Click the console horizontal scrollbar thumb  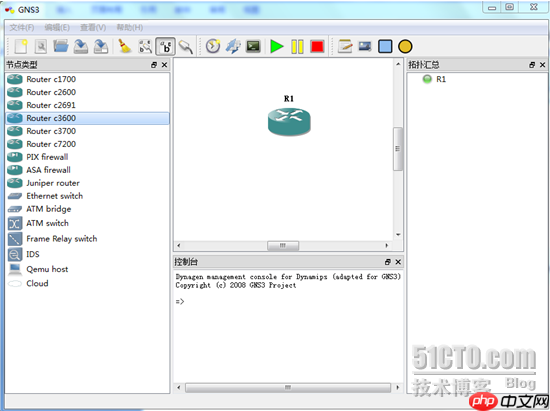click(x=288, y=388)
